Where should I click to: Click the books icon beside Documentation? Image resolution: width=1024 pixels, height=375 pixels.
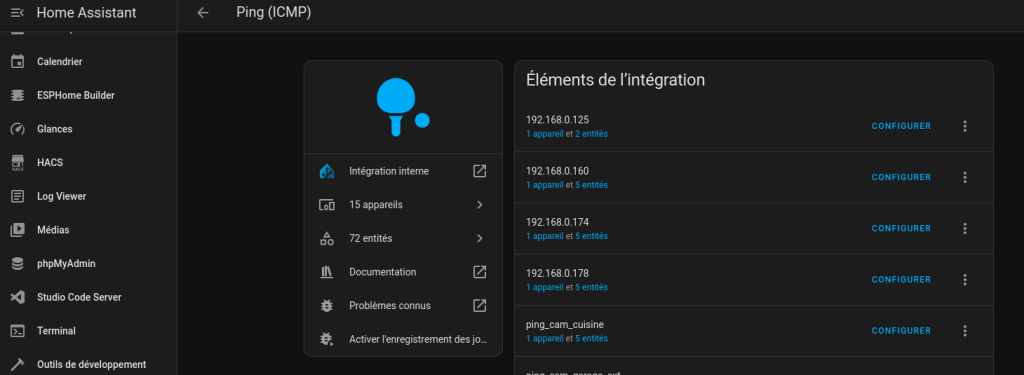pos(327,272)
